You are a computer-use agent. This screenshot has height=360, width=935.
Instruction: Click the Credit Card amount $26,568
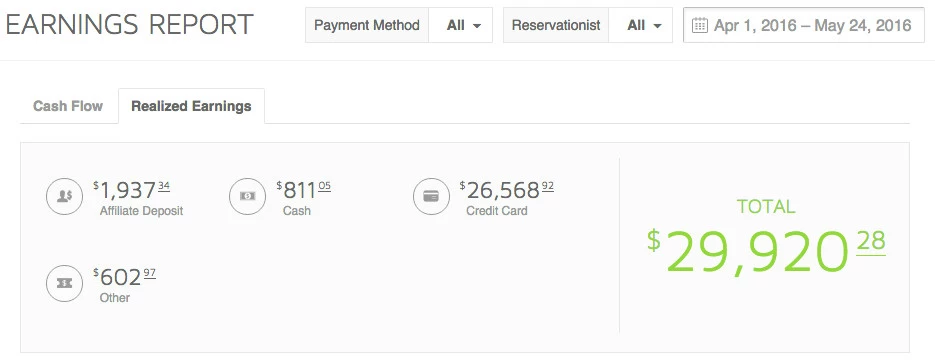point(506,191)
